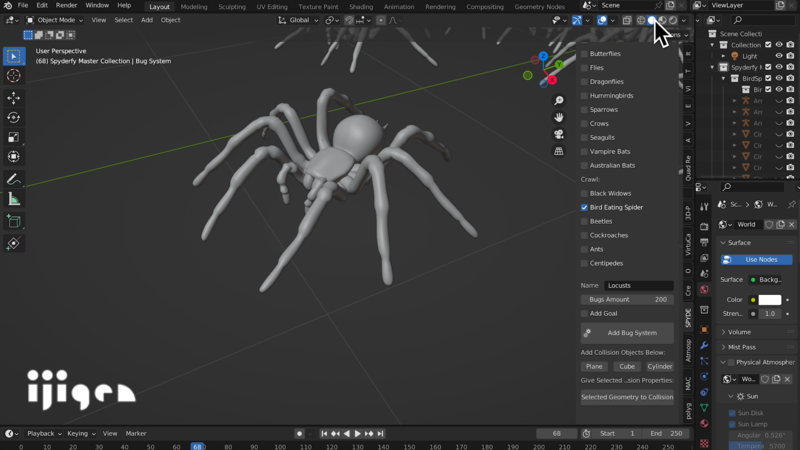Adjust the Bugs Amount slider
The width and height of the screenshot is (800, 450).
[x=627, y=299]
